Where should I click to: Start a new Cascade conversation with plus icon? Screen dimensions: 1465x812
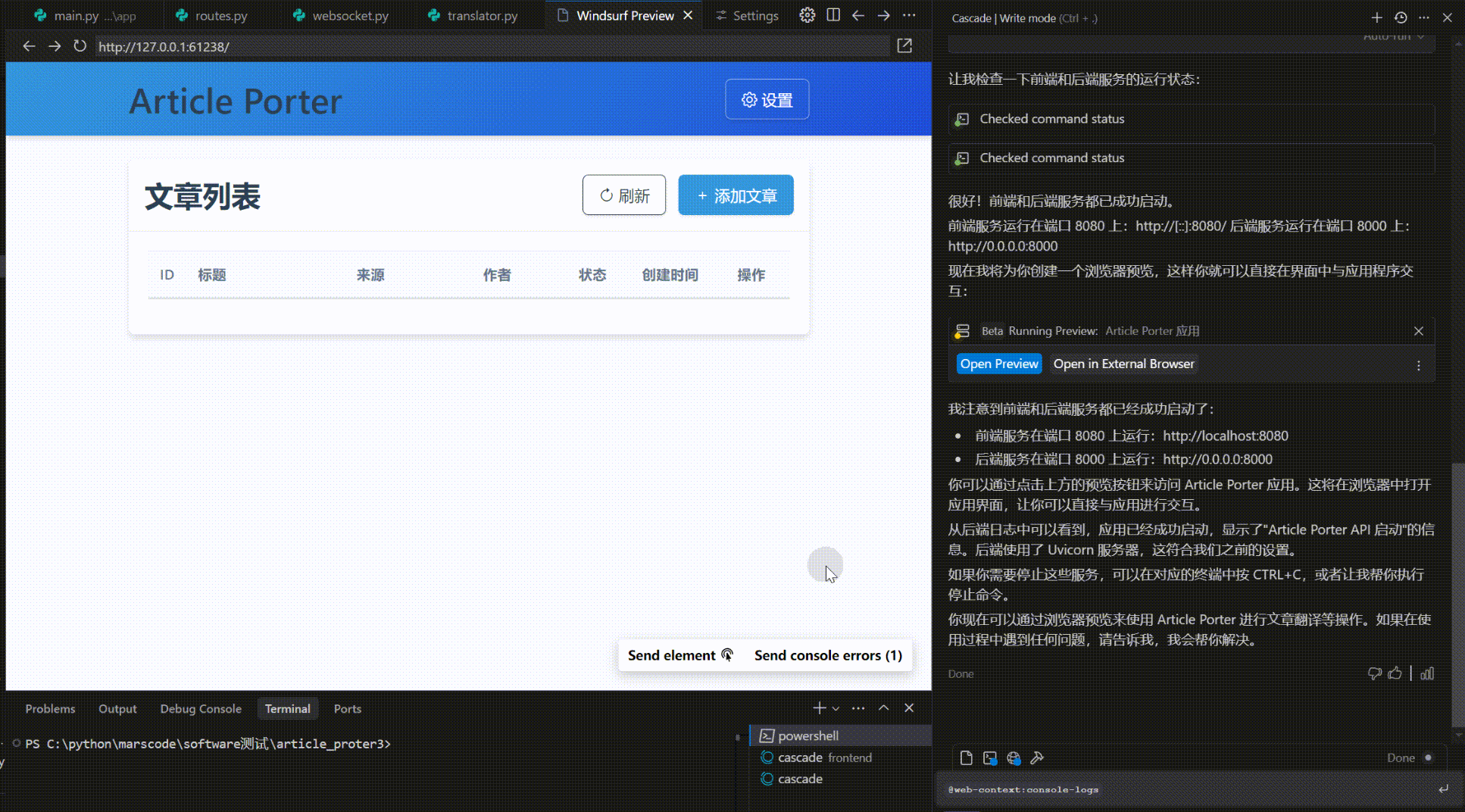point(1377,17)
